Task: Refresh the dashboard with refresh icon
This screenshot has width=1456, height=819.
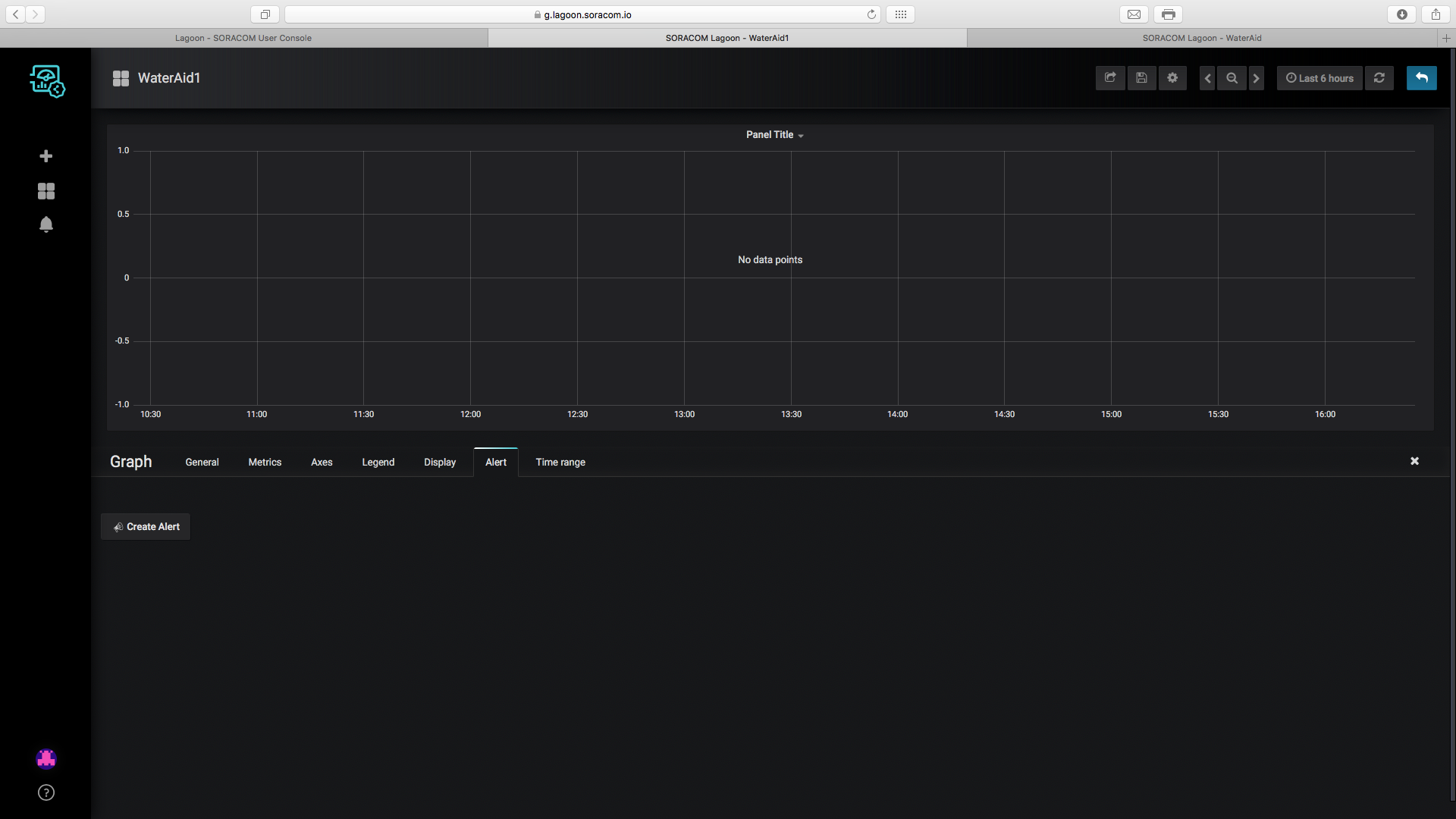Action: [1379, 78]
